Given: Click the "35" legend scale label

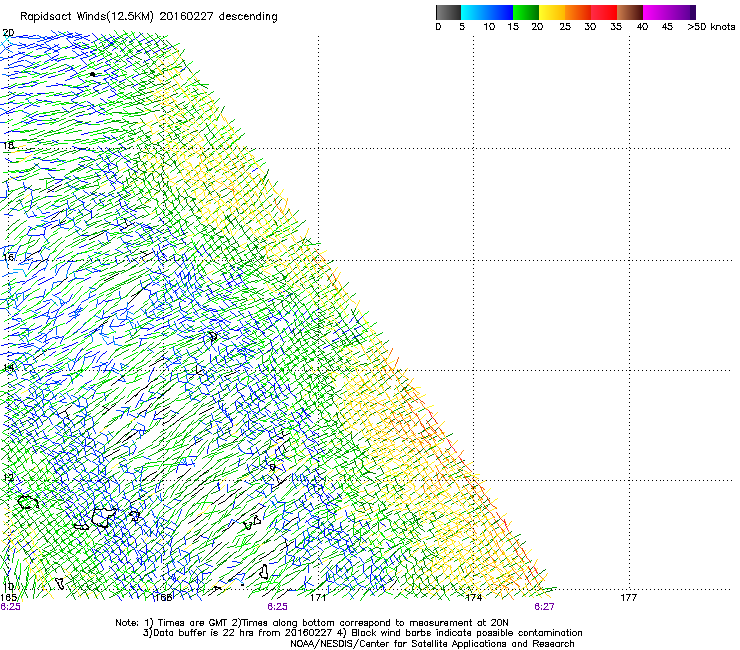Looking at the screenshot, I should click(x=616, y=27).
